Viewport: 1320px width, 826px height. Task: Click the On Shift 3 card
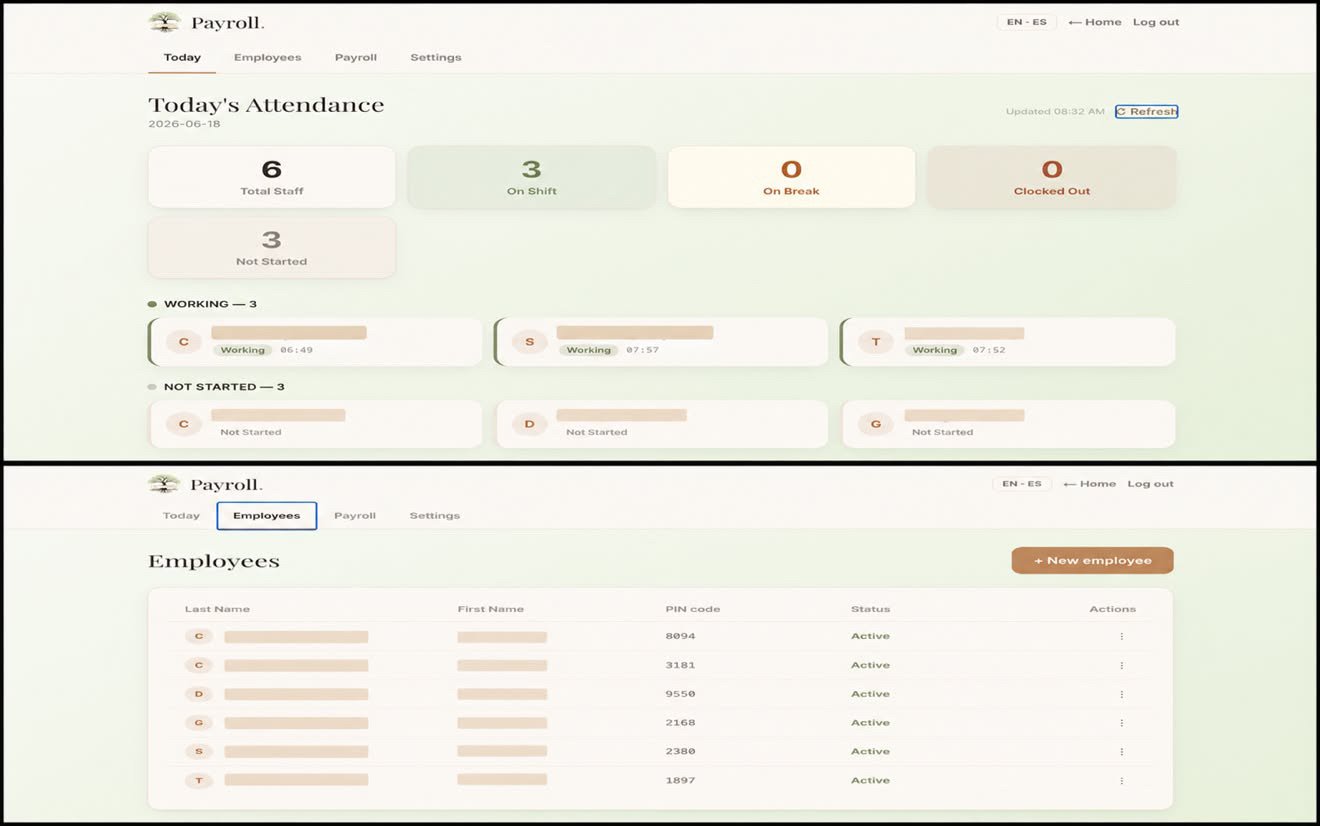(x=531, y=177)
